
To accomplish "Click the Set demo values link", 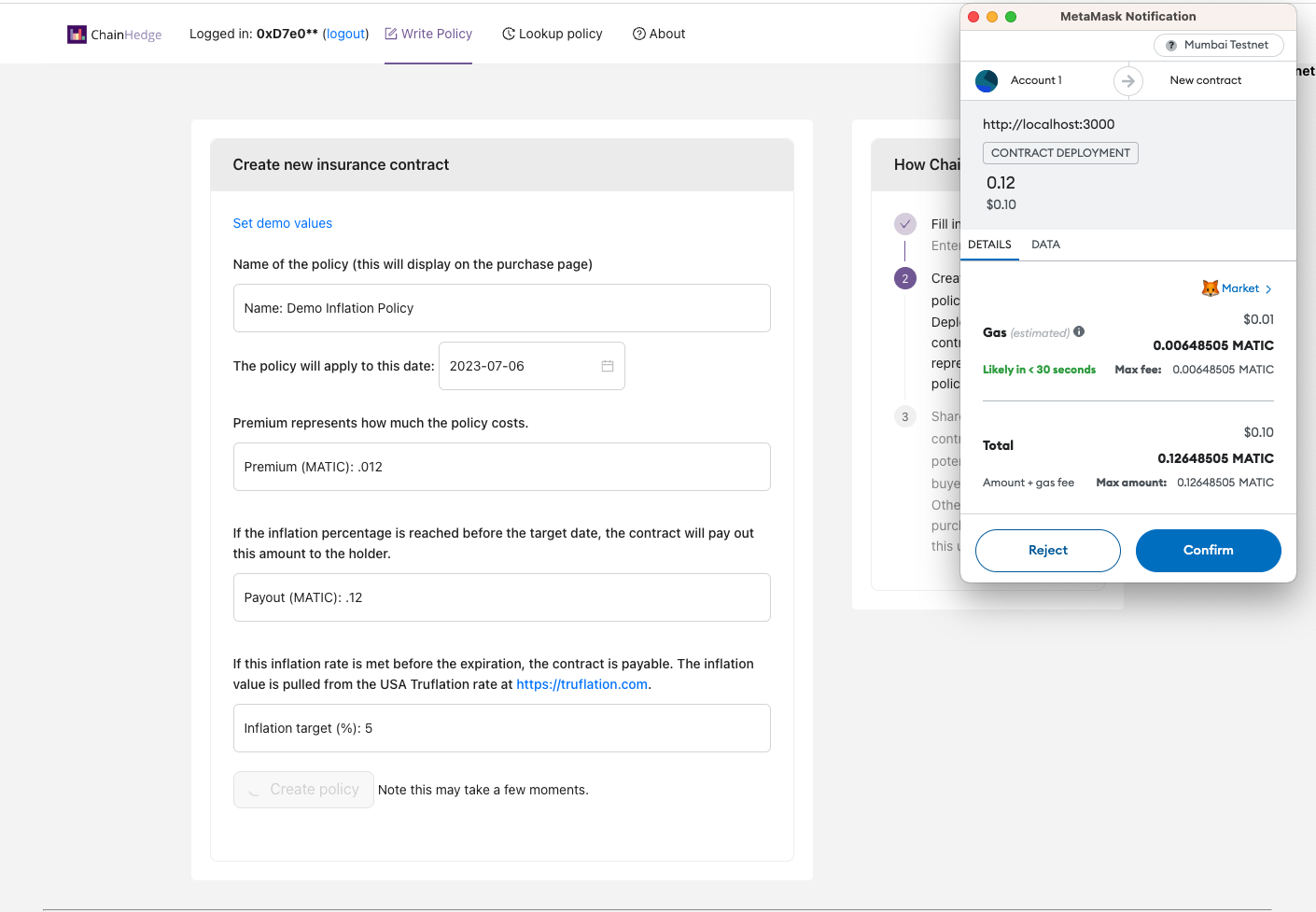I will (x=283, y=223).
